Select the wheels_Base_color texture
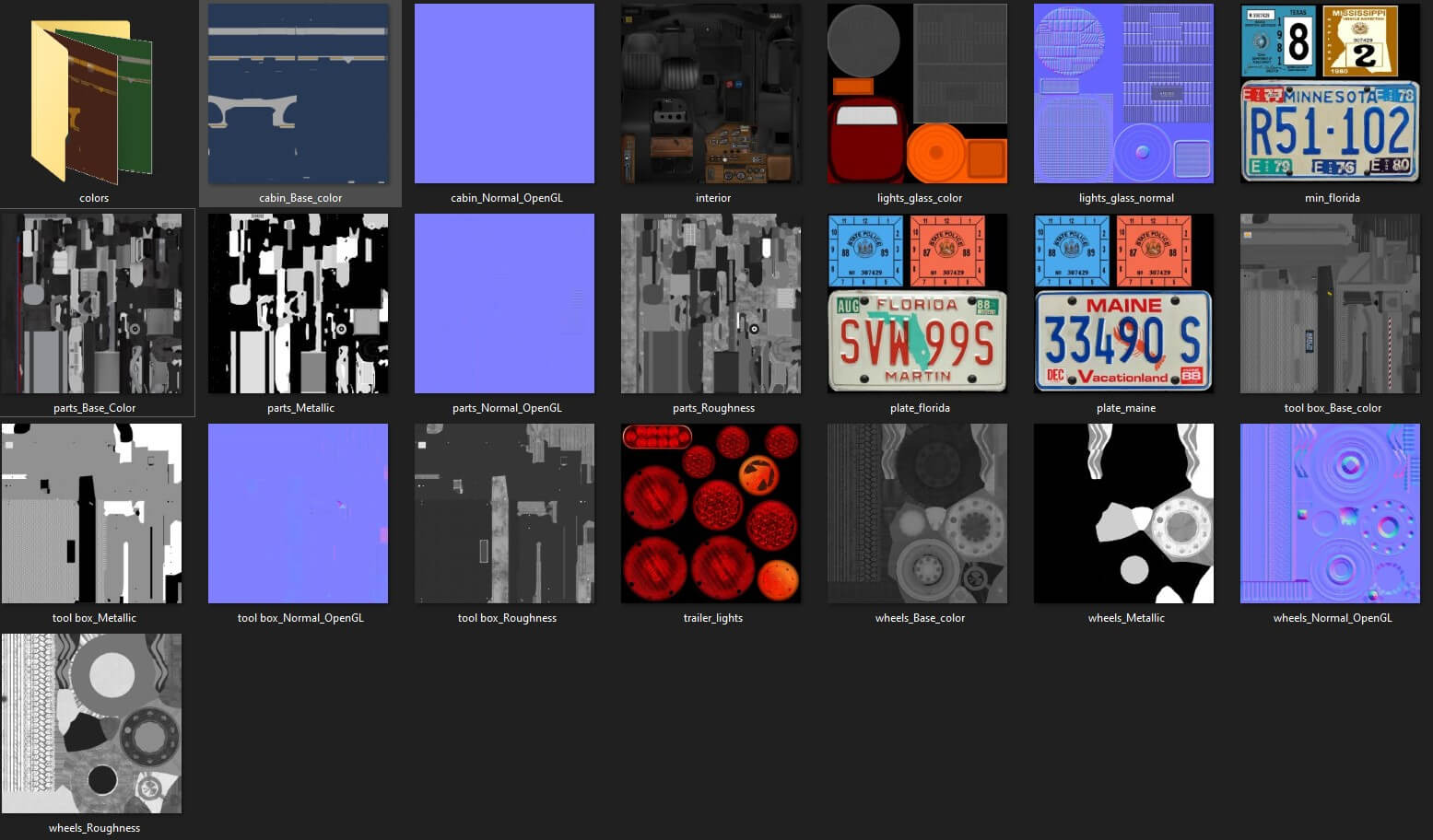Screen dimensions: 1433x840 tap(918, 514)
